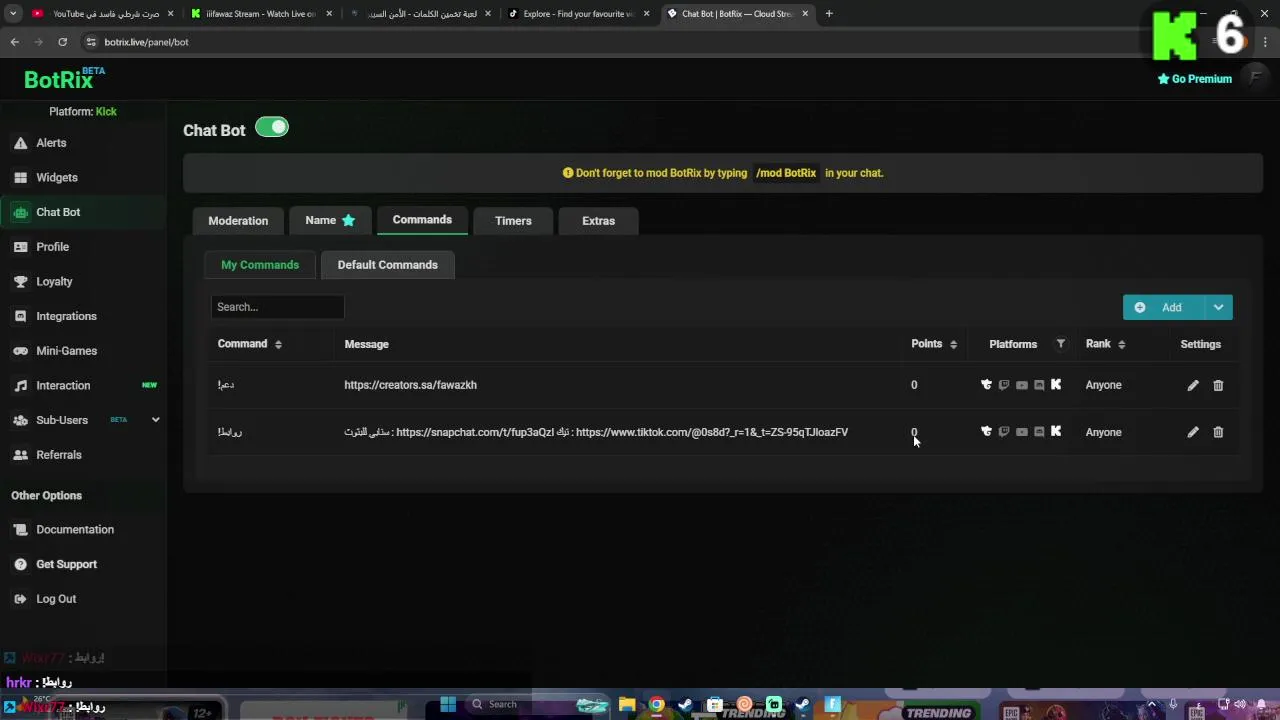Reload the page with browser refresh
Screen dimensions: 1280x720
[x=62, y=42]
